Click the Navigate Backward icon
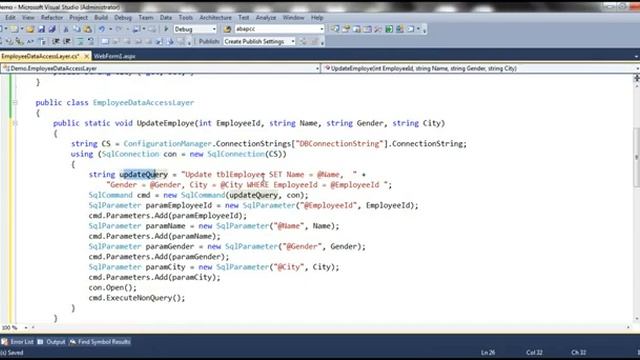640x360 pixels. click(137, 29)
